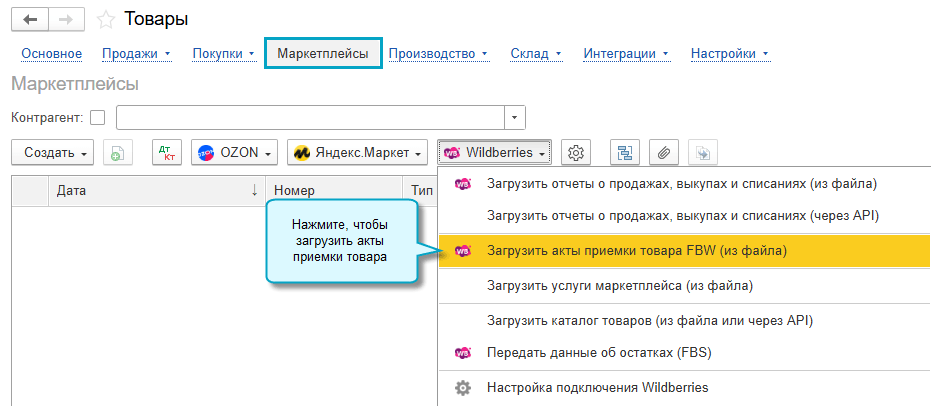Click the document structure icon
Viewport: 931px width, 406px height.
click(x=625, y=153)
